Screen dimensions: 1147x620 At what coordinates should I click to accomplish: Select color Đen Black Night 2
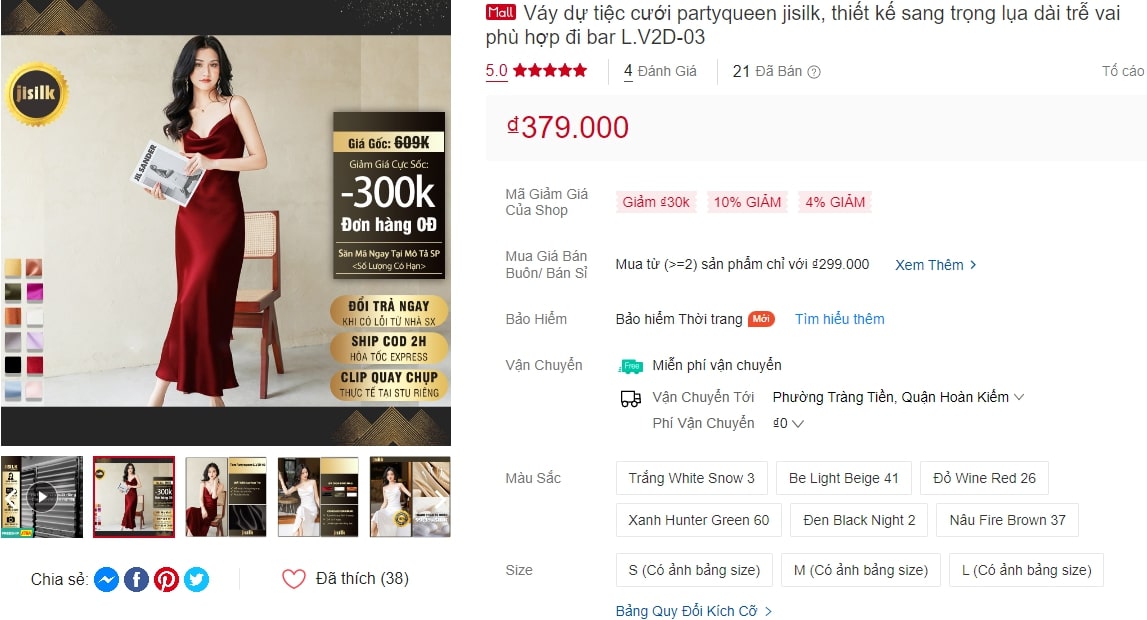pos(859,520)
